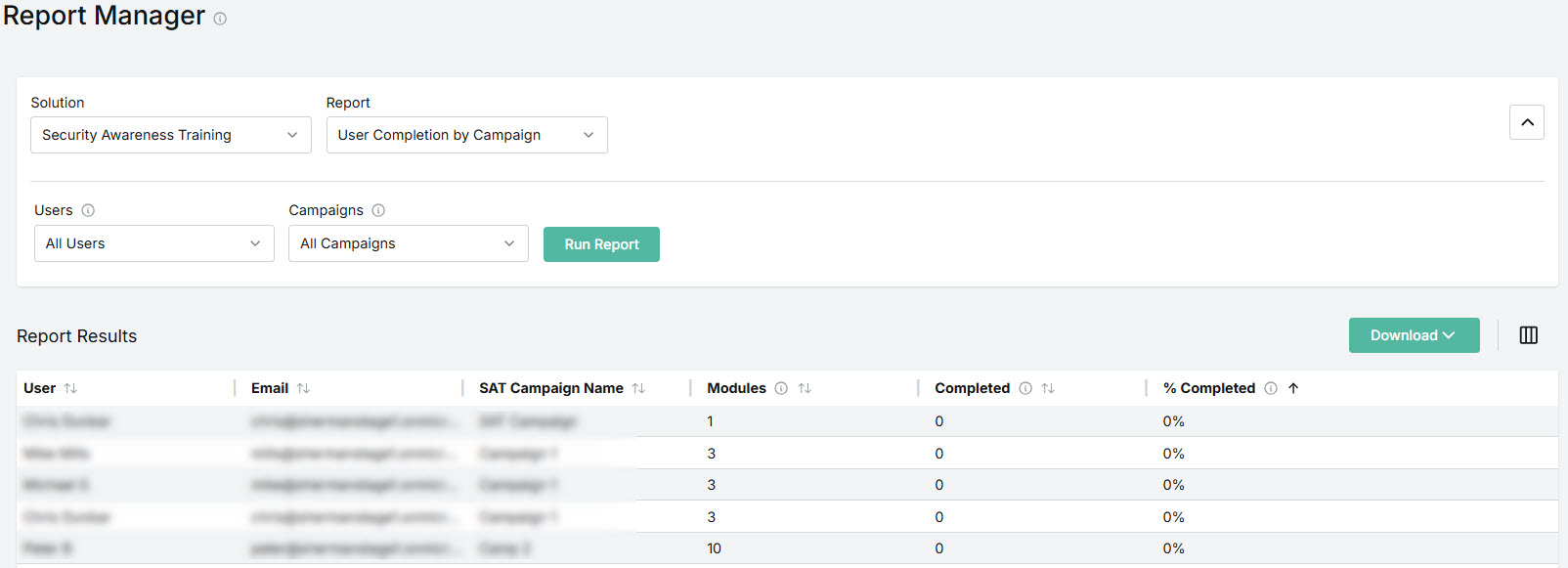Collapse the report filter panel
The height and width of the screenshot is (568, 1568).
pyautogui.click(x=1526, y=122)
